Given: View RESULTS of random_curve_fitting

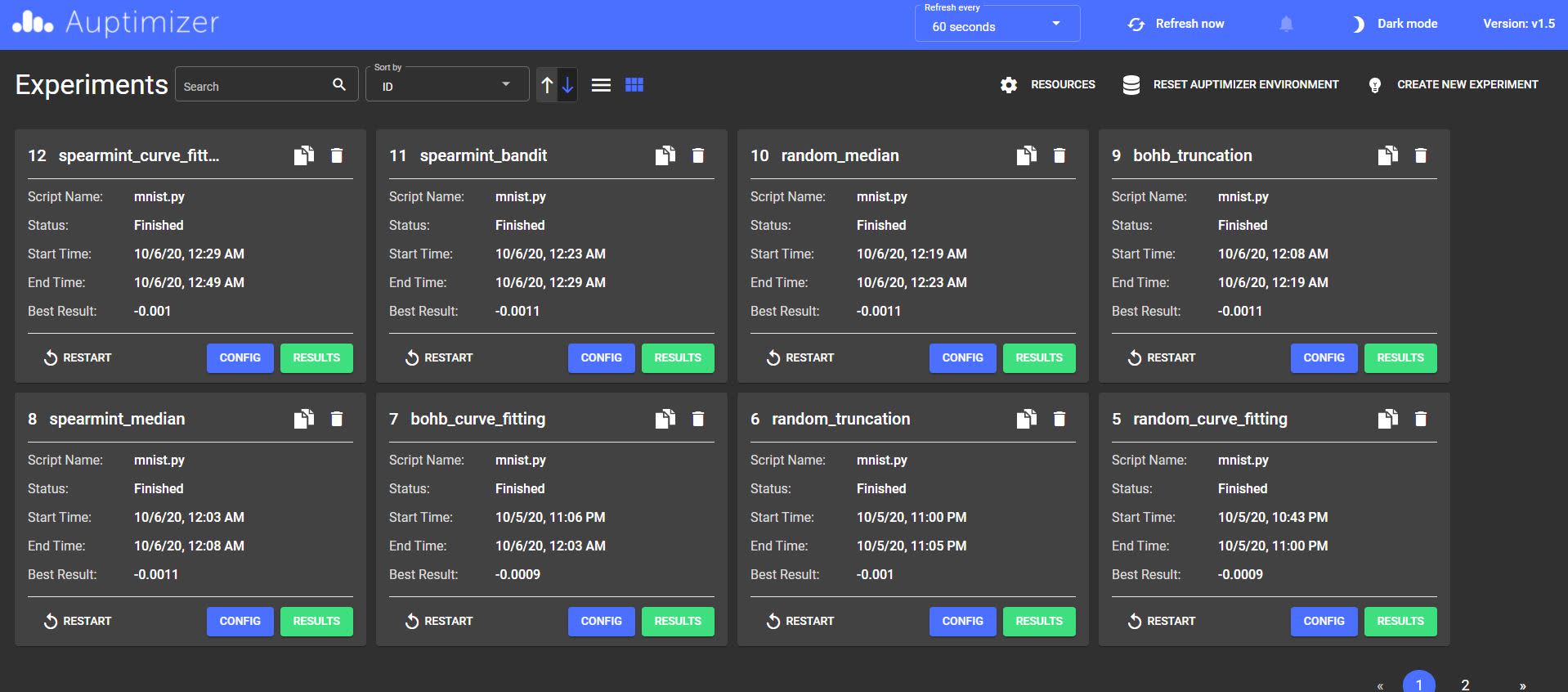Looking at the screenshot, I should tap(1400, 622).
